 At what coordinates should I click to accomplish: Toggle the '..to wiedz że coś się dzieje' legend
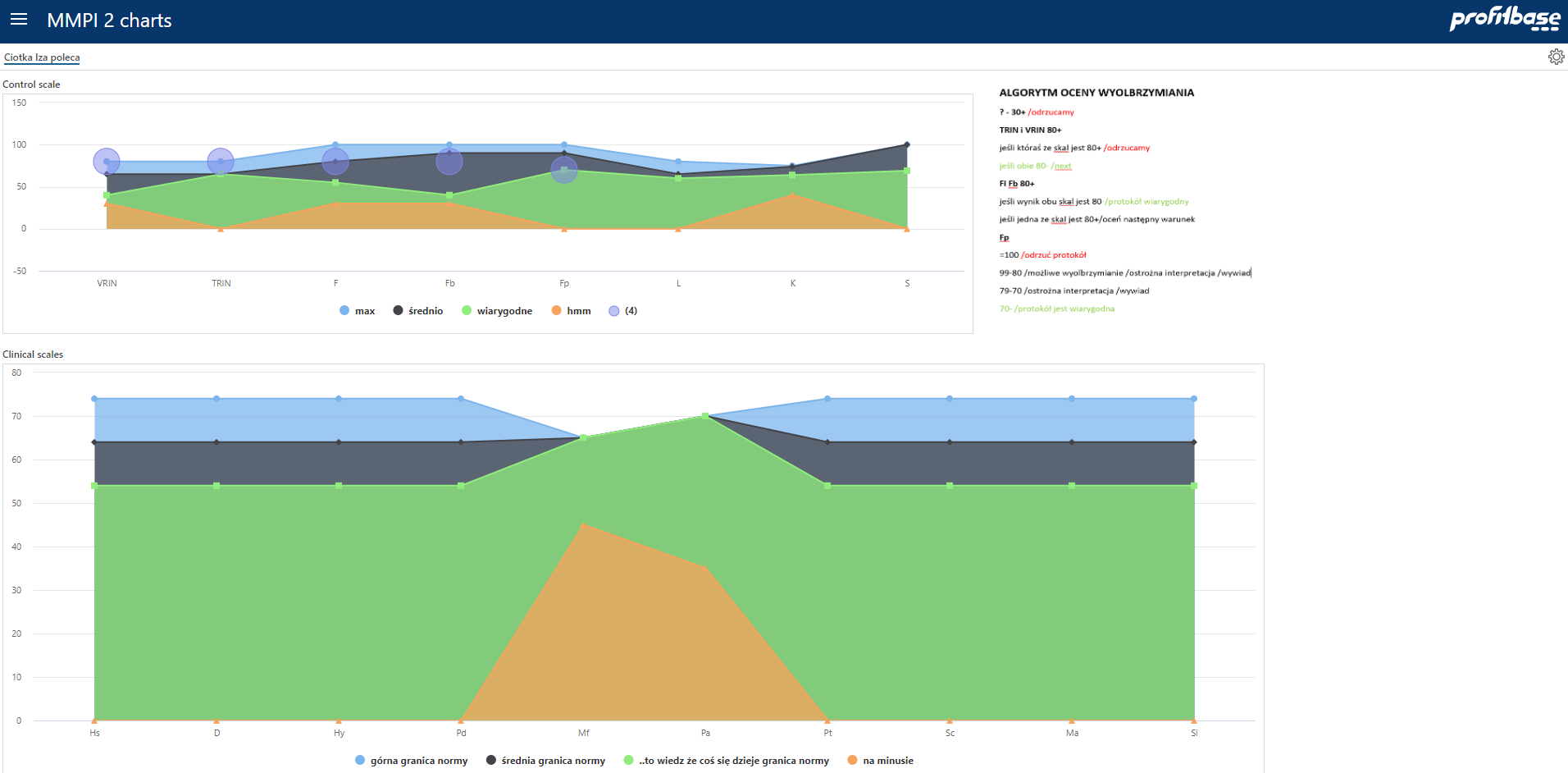point(726,761)
